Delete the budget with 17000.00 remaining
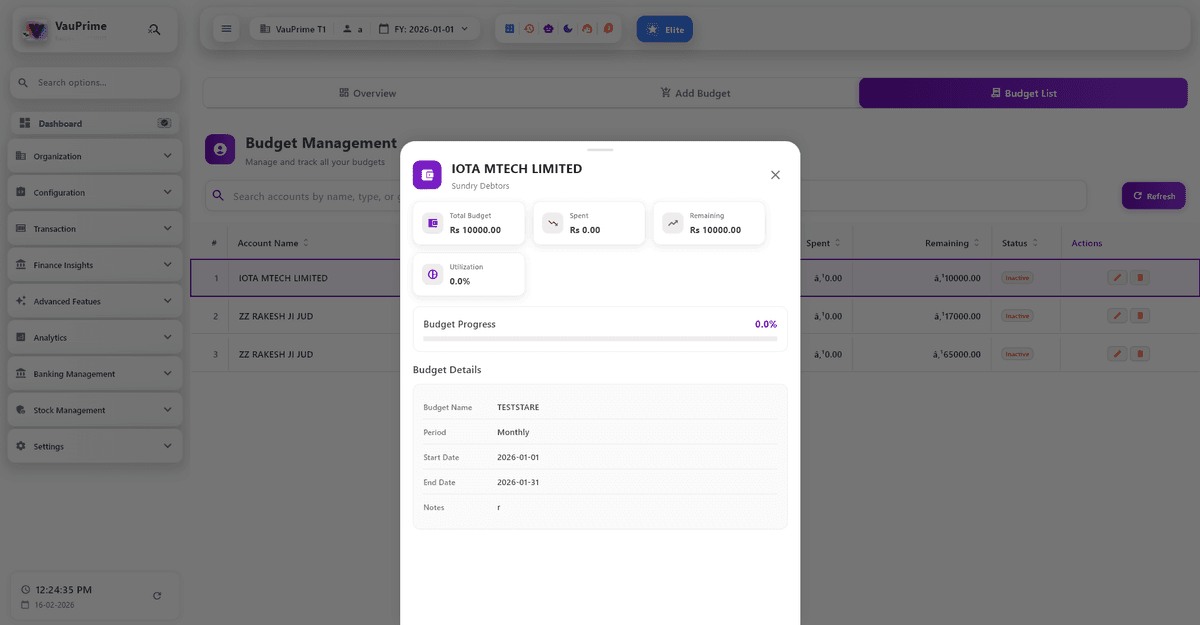Image resolution: width=1200 pixels, height=625 pixels. (1140, 316)
